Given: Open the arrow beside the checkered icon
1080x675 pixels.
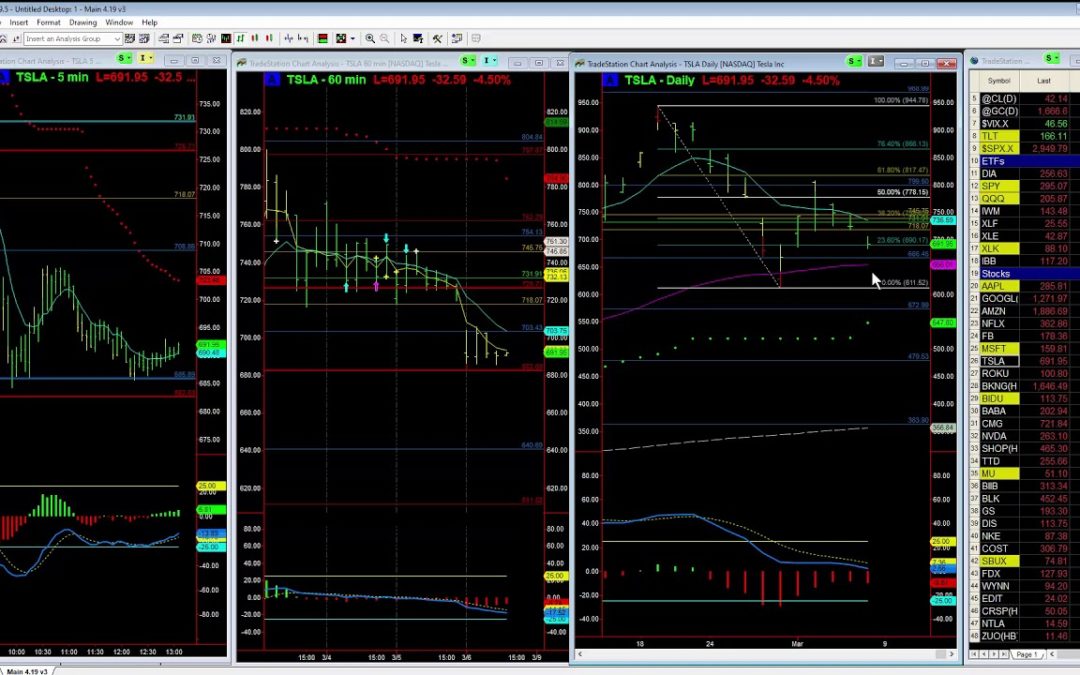Looking at the screenshot, I should tap(352, 39).
